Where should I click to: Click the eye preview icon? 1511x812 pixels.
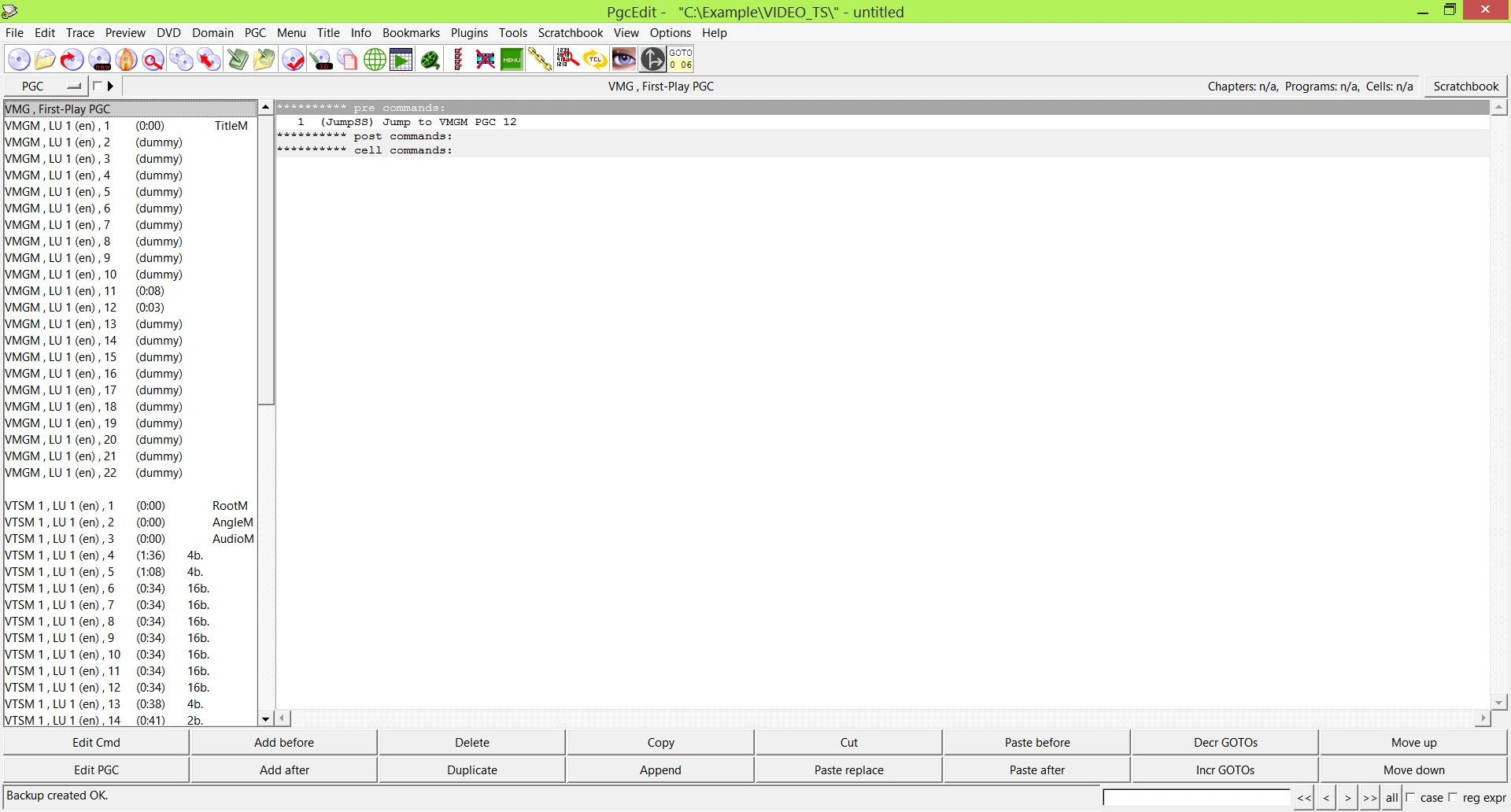(623, 59)
